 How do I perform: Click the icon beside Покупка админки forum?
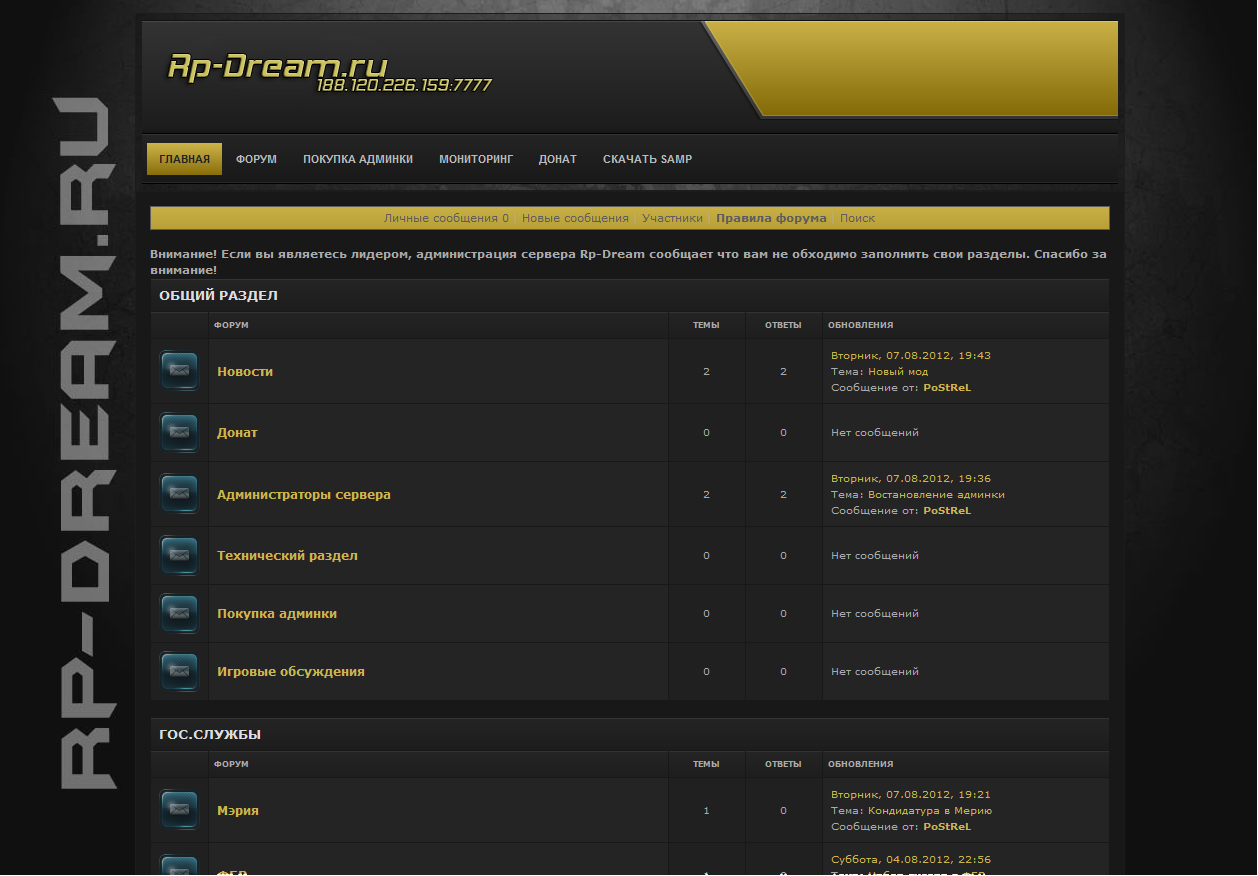(x=179, y=613)
